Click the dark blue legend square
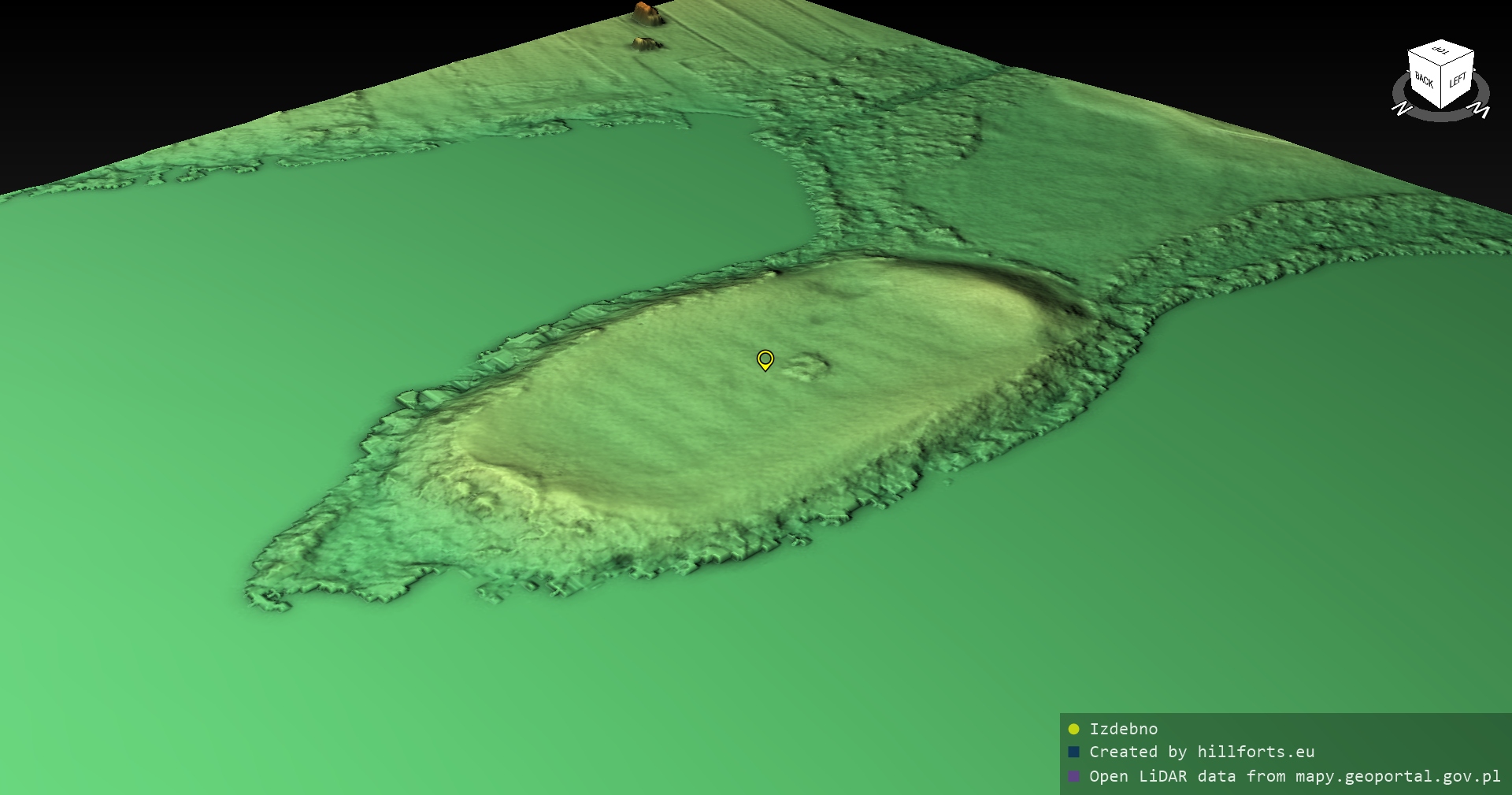This screenshot has width=1512, height=795. (1073, 752)
